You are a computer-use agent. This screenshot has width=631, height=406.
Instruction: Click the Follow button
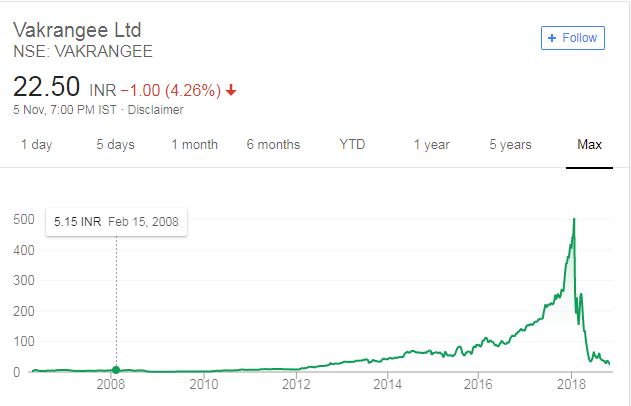[573, 38]
